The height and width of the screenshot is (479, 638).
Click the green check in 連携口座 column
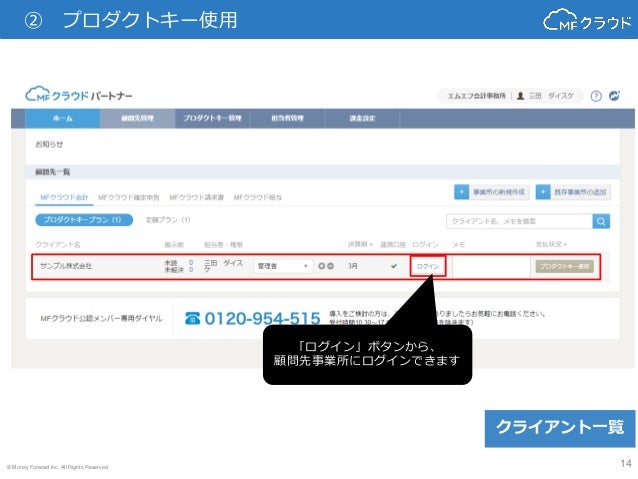pos(393,266)
